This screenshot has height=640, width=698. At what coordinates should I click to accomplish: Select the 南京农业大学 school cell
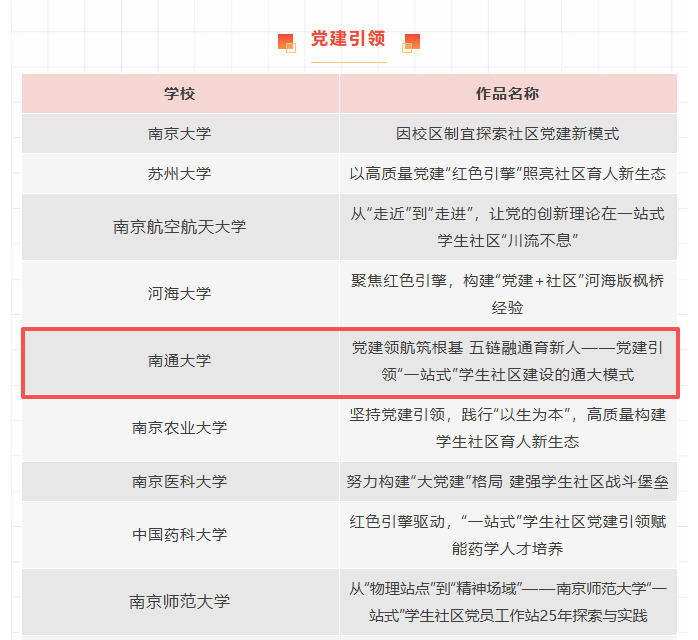pyautogui.click(x=180, y=428)
